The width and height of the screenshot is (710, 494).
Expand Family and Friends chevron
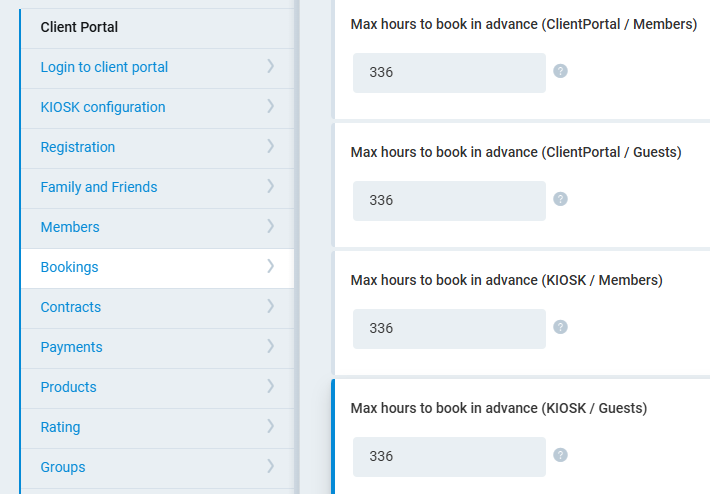point(270,187)
